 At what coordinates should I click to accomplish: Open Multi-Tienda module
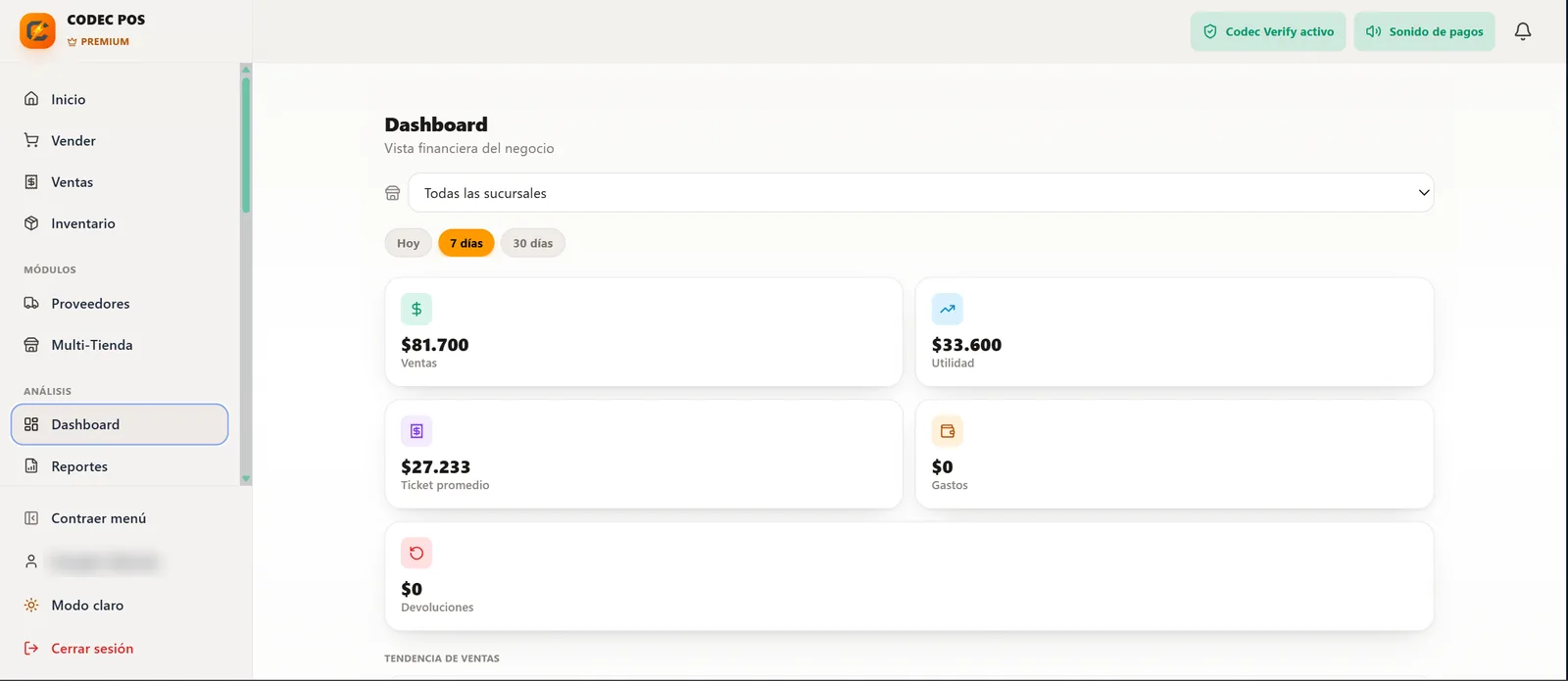point(120,345)
